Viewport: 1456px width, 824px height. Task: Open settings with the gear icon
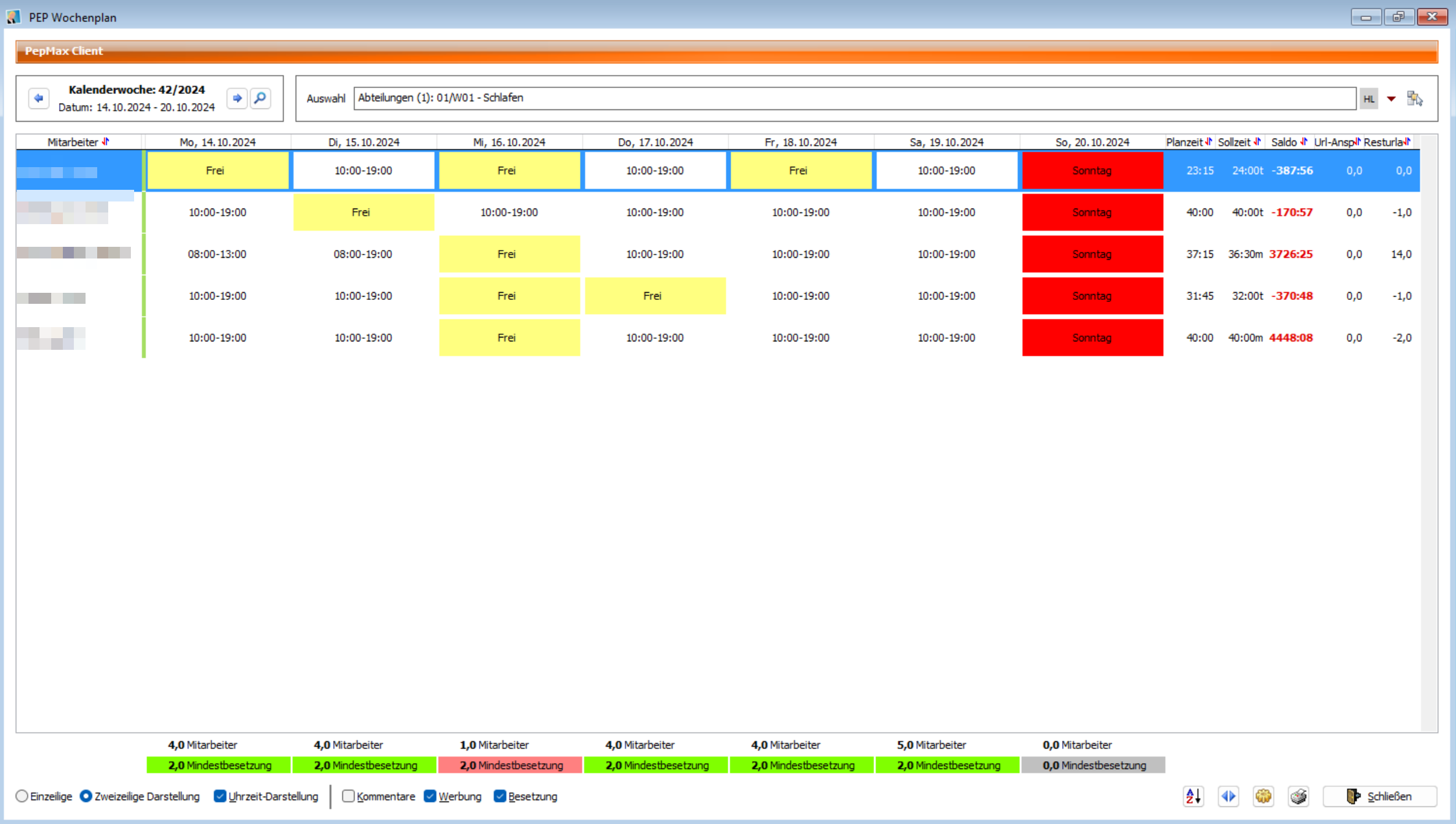(x=1263, y=796)
